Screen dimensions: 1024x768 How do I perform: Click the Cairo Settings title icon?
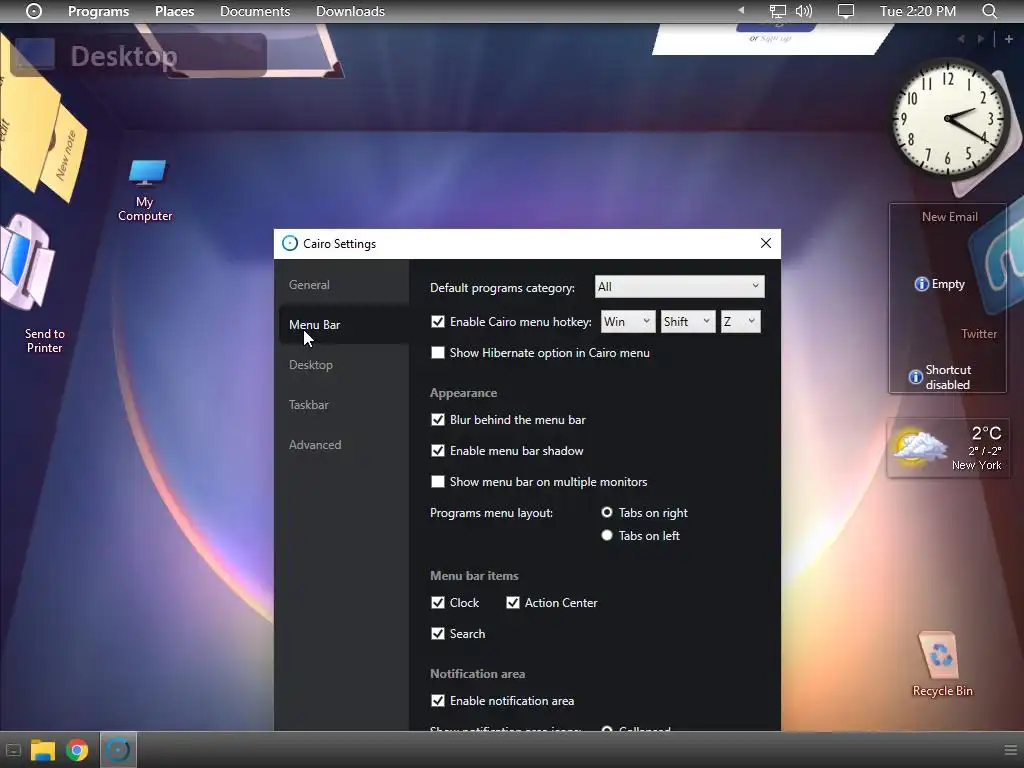point(289,243)
